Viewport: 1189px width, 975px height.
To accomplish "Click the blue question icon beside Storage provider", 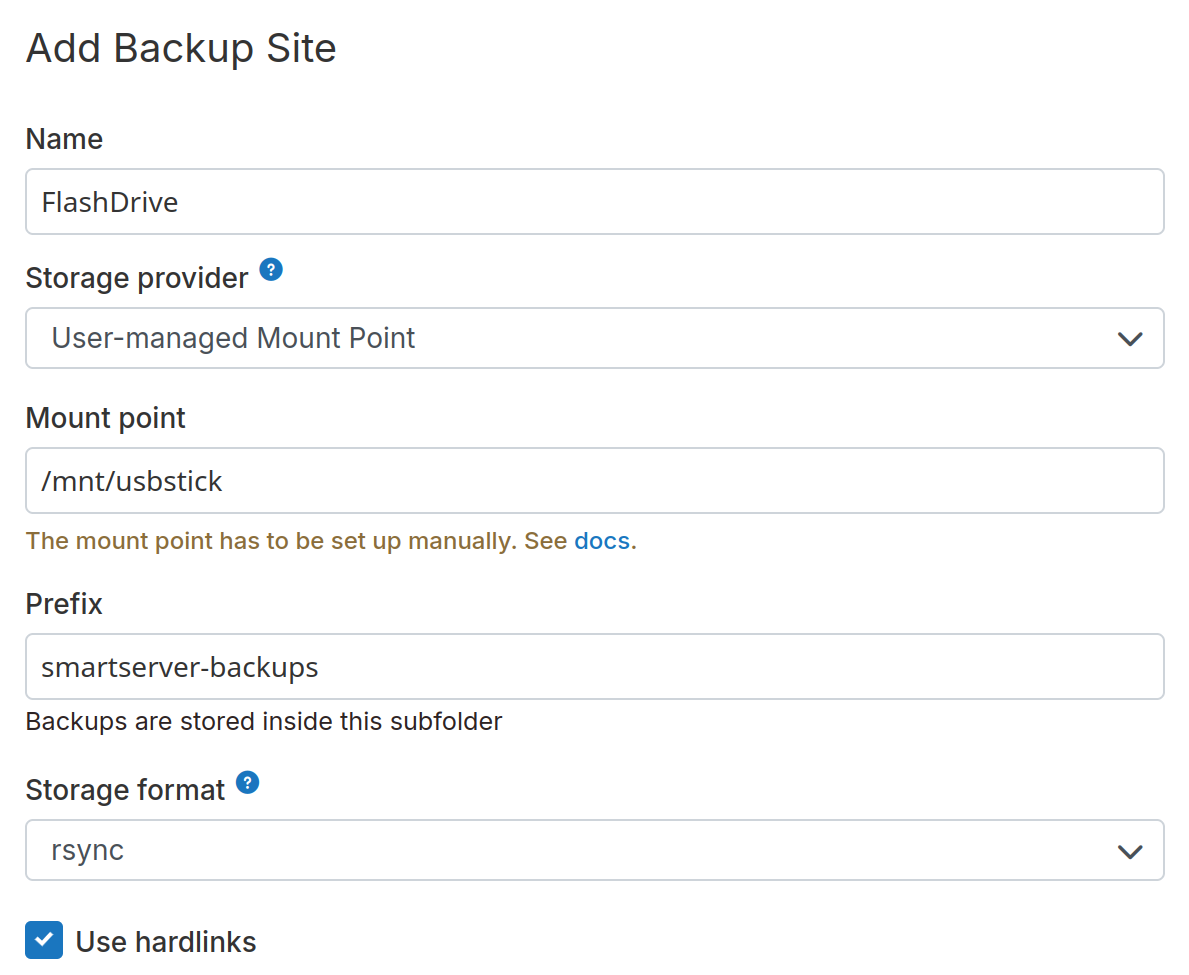I will [x=270, y=268].
